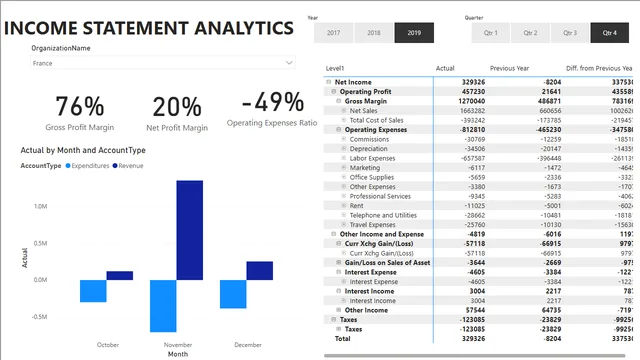This screenshot has height=360, width=640.
Task: Select the October Expenditures bar
Action: pyautogui.click(x=93, y=291)
